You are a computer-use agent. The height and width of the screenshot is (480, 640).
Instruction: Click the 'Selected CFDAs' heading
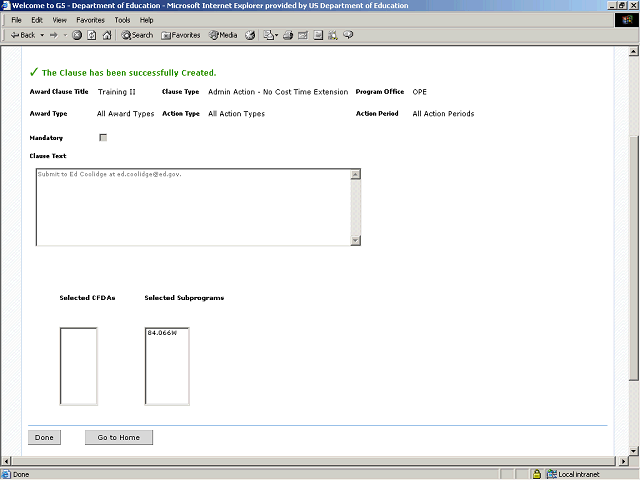(87, 298)
